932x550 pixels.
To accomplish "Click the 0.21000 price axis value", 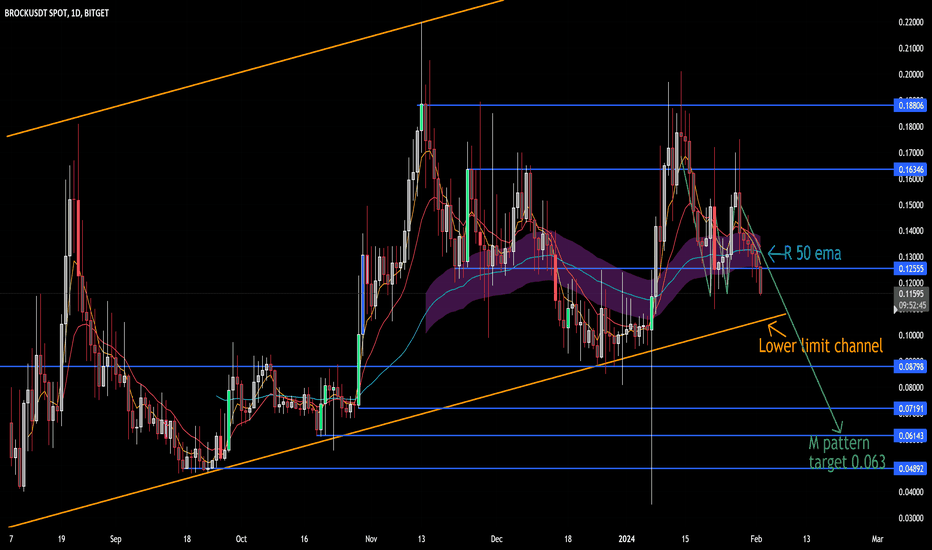I will 911,48.
